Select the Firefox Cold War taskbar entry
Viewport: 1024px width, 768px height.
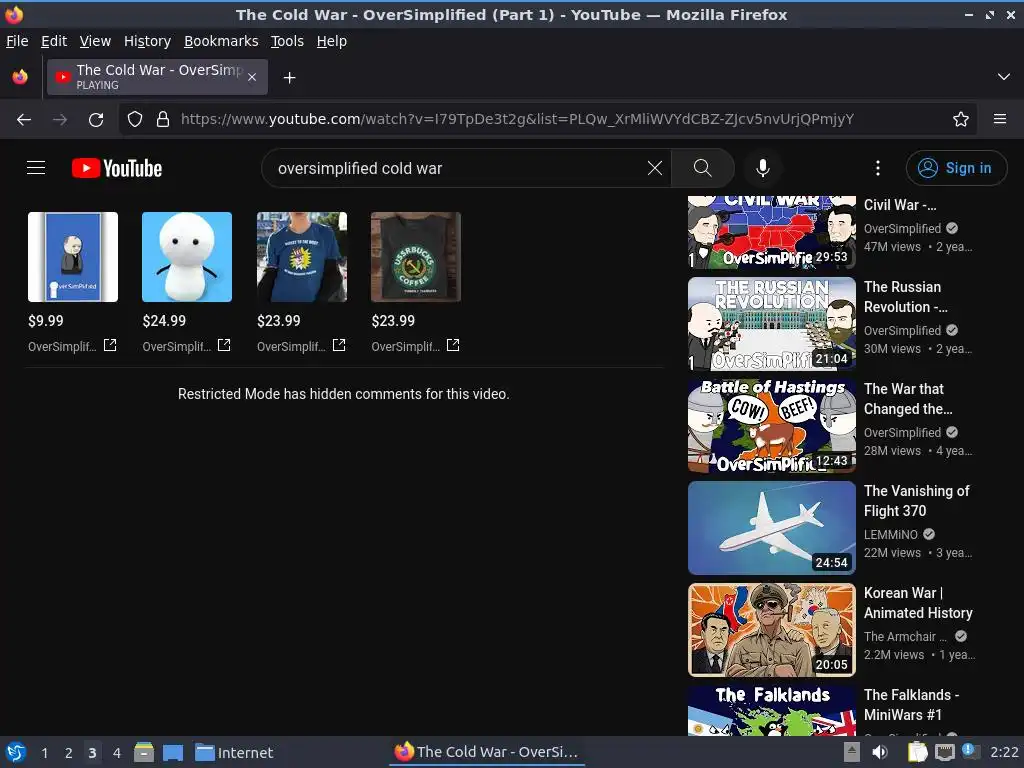(487, 752)
